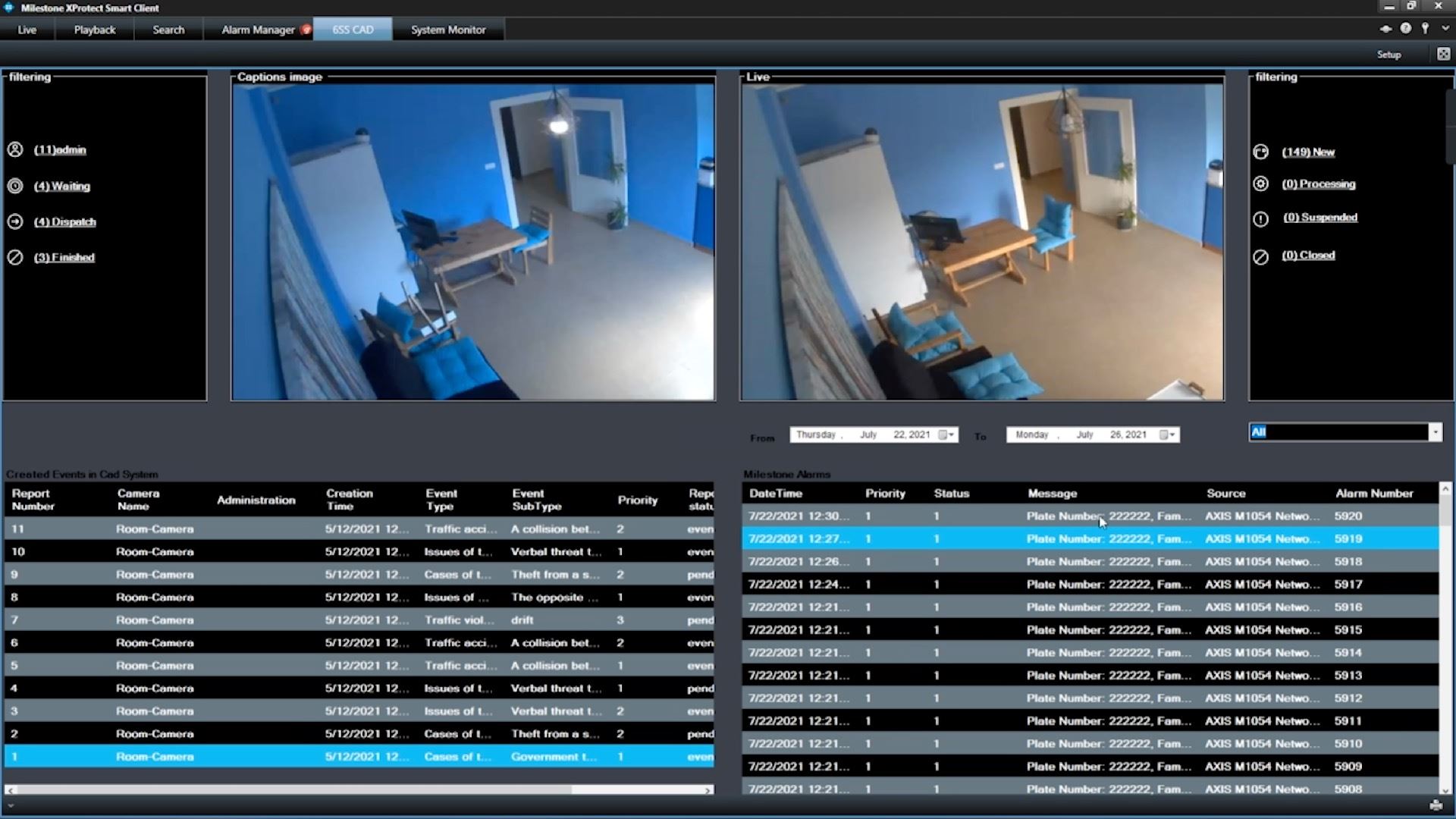1456x819 pixels.
Task: Click the admin user icon
Action: coord(15,149)
